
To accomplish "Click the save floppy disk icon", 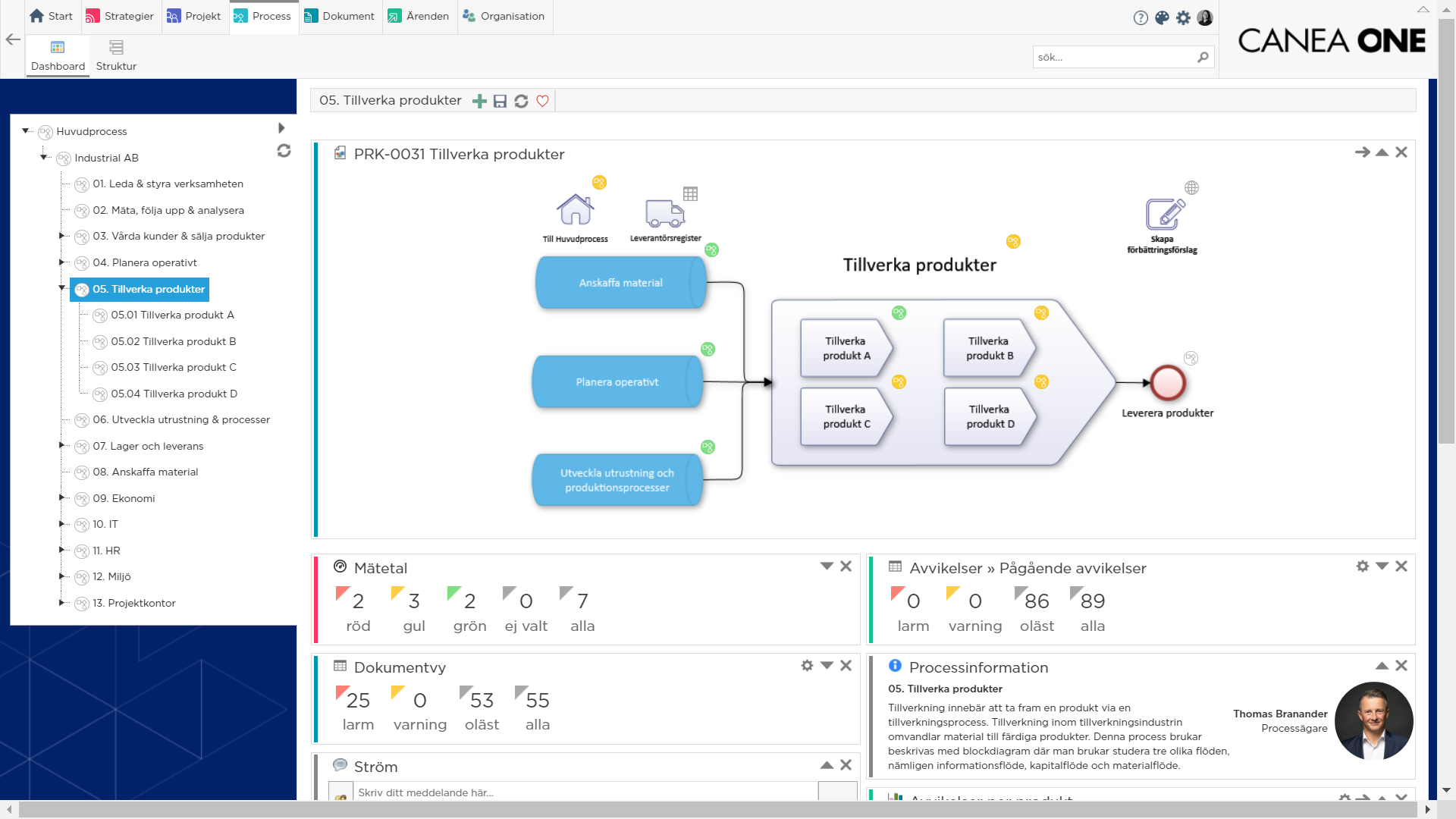I will point(500,102).
